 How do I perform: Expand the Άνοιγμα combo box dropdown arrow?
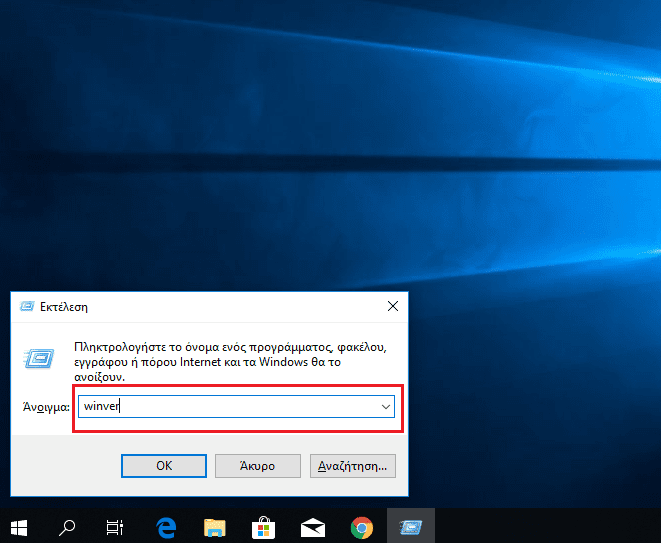385,407
